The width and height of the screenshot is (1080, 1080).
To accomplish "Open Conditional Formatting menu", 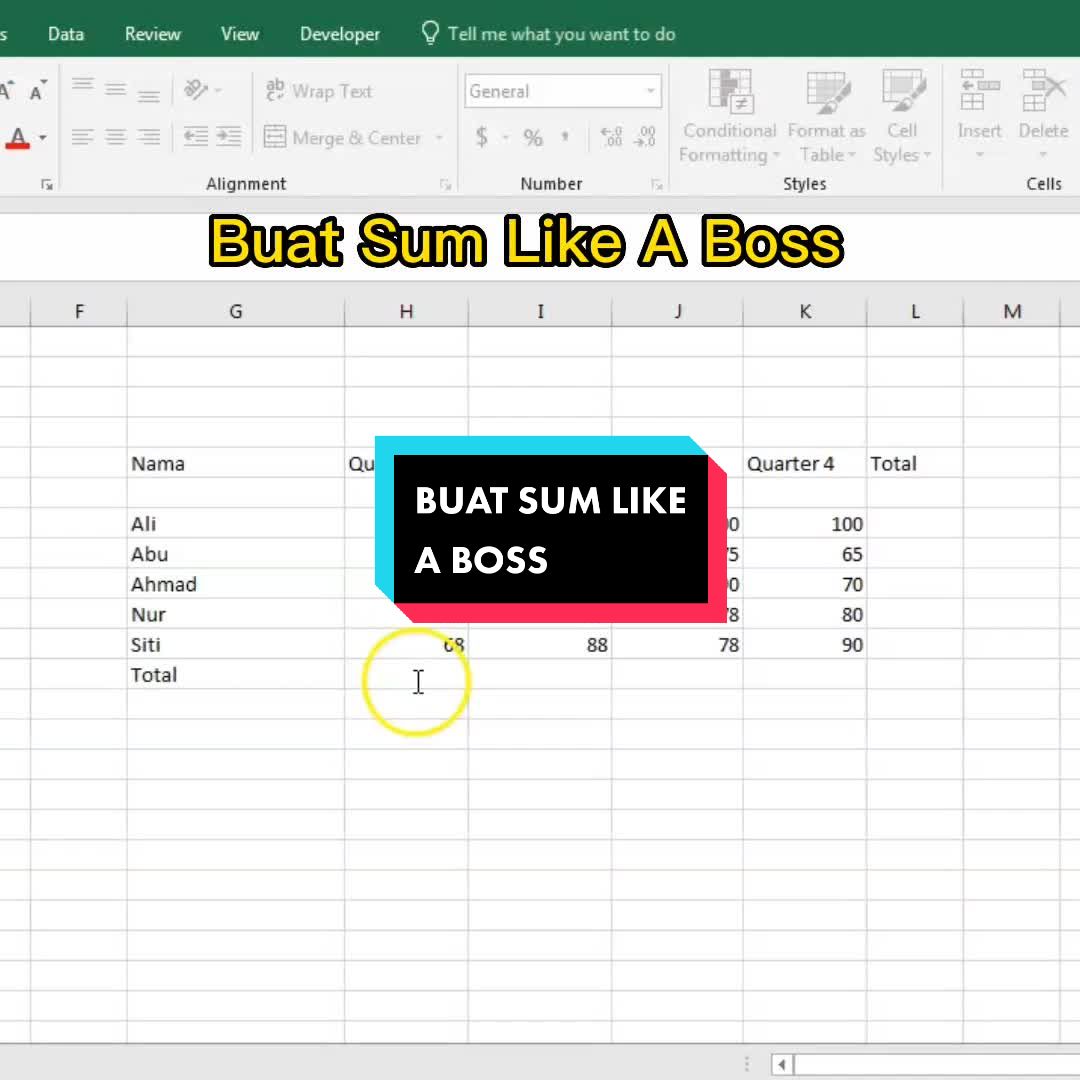I will tap(729, 116).
